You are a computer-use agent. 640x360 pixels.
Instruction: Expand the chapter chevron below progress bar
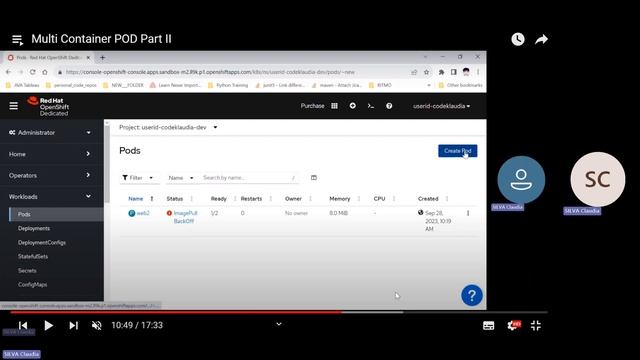279,324
